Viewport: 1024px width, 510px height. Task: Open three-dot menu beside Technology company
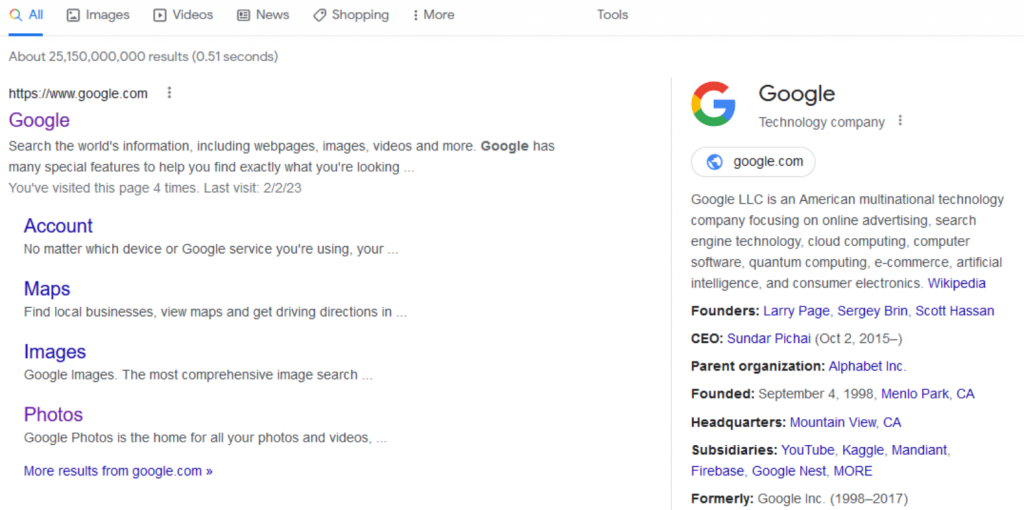pyautogui.click(x=901, y=121)
